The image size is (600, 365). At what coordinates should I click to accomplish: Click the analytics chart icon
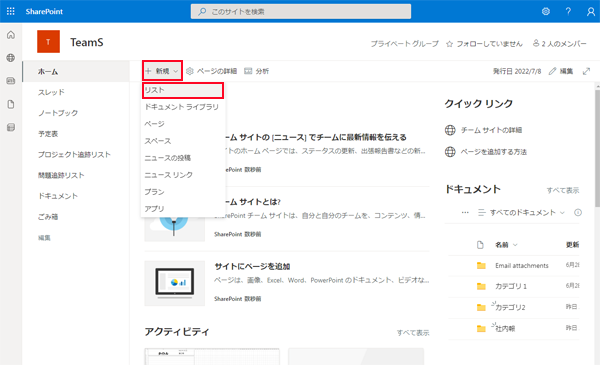[x=248, y=71]
